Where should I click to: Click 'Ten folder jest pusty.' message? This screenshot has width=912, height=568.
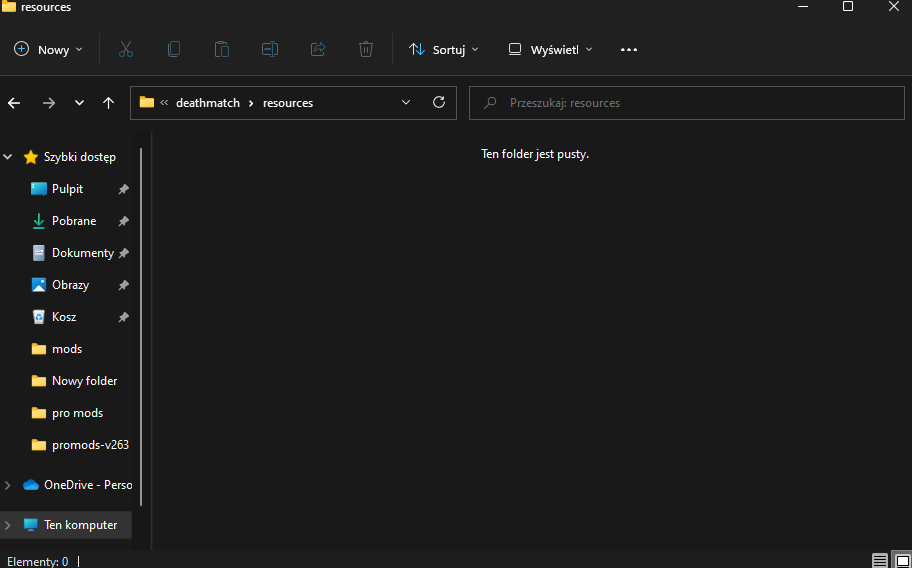[535, 154]
